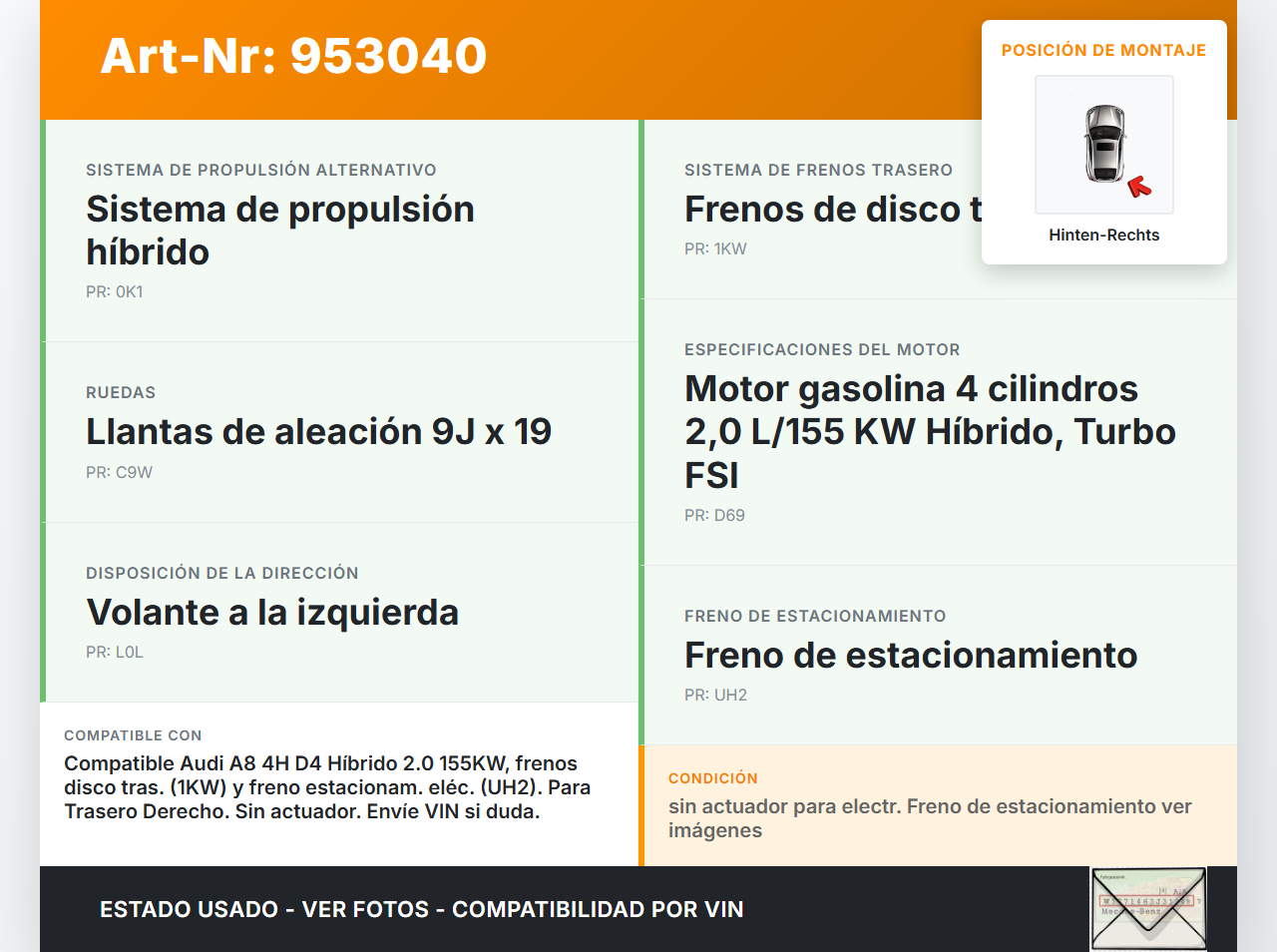
Task: Click the red arrow on car diagram
Action: tap(1139, 187)
